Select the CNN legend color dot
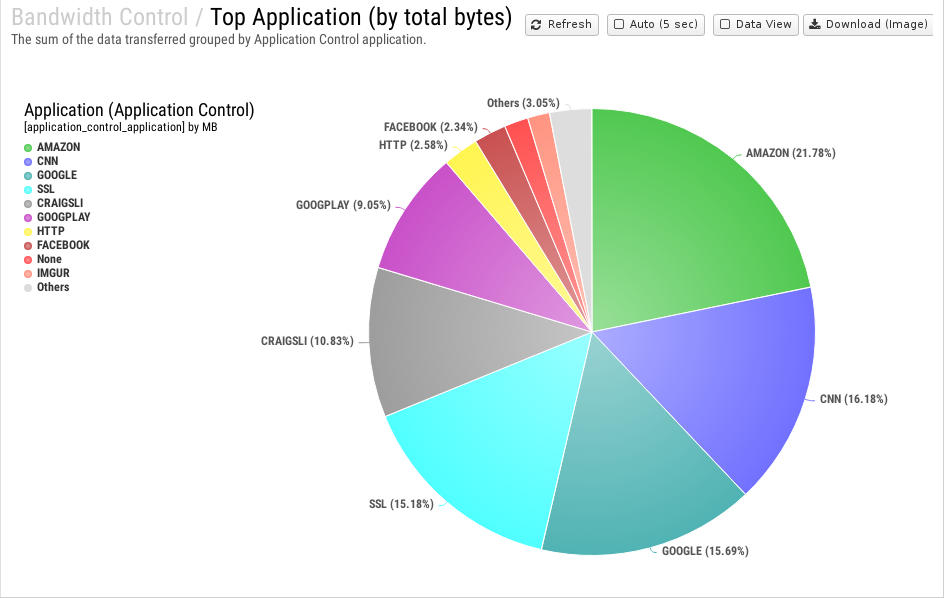The image size is (944, 598). click(28, 161)
